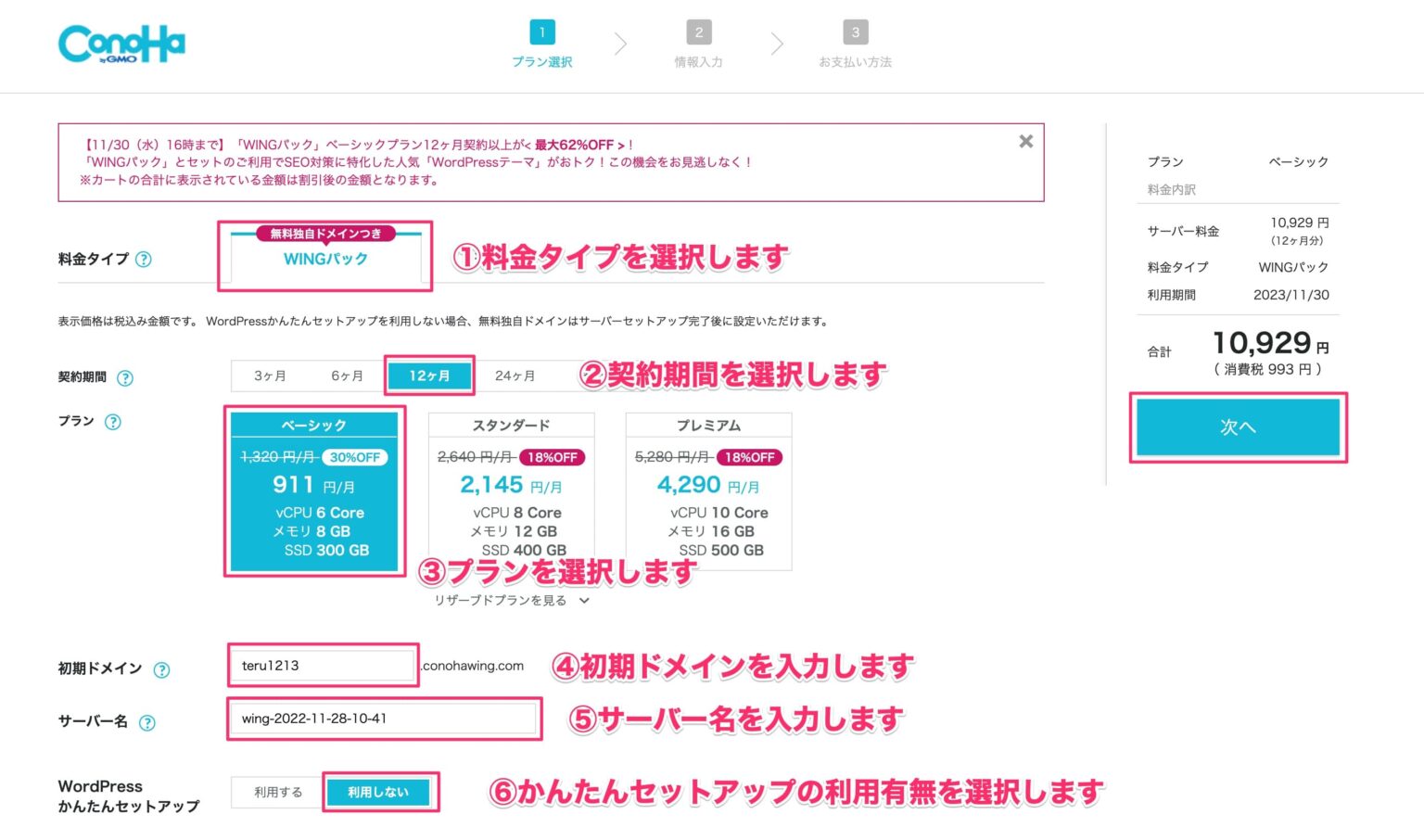Select 利用する for WordPress かんたんセットアップ
1424x840 pixels.
pyautogui.click(x=275, y=793)
